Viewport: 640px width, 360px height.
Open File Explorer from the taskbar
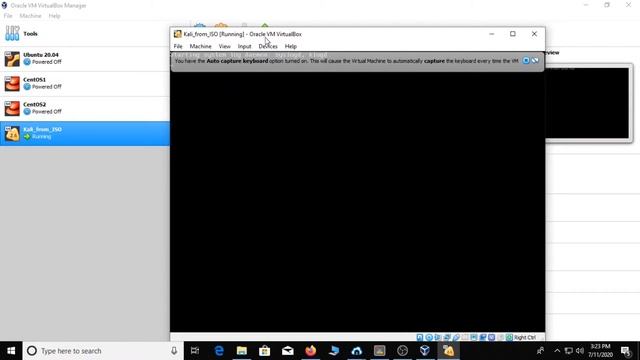(242, 351)
